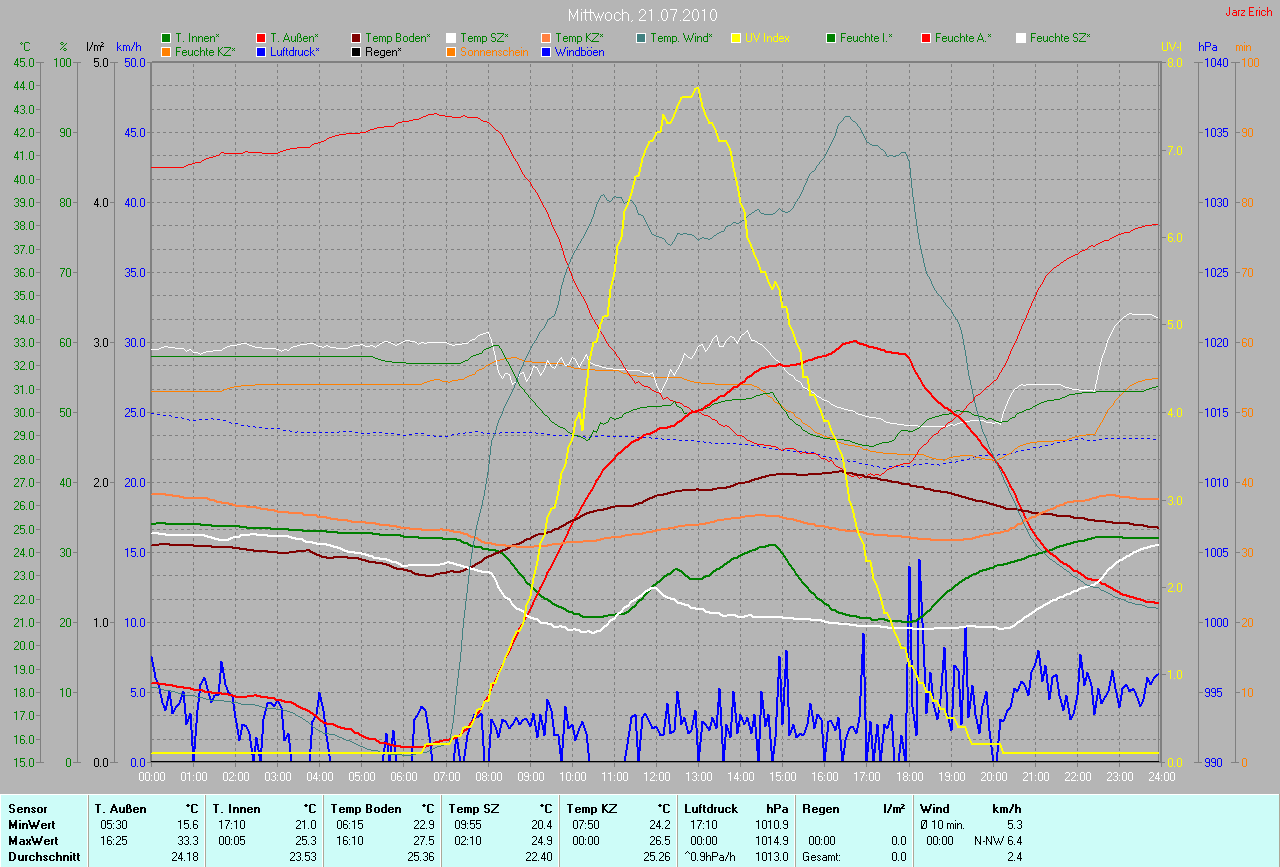Click the red T. Außen legend marker
Image resolution: width=1280 pixels, height=867 pixels.
(261, 38)
